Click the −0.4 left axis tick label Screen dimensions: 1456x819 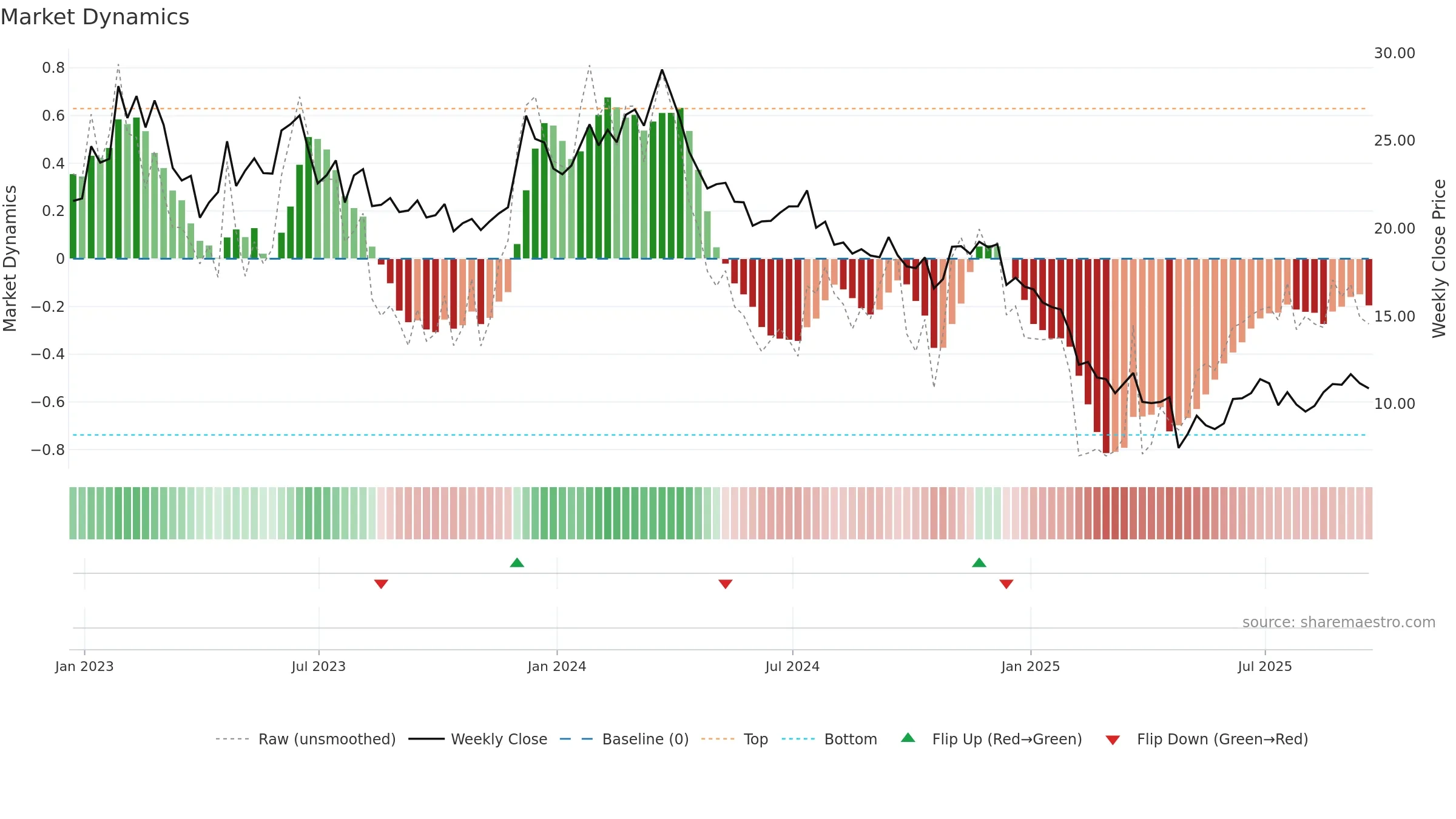point(48,354)
